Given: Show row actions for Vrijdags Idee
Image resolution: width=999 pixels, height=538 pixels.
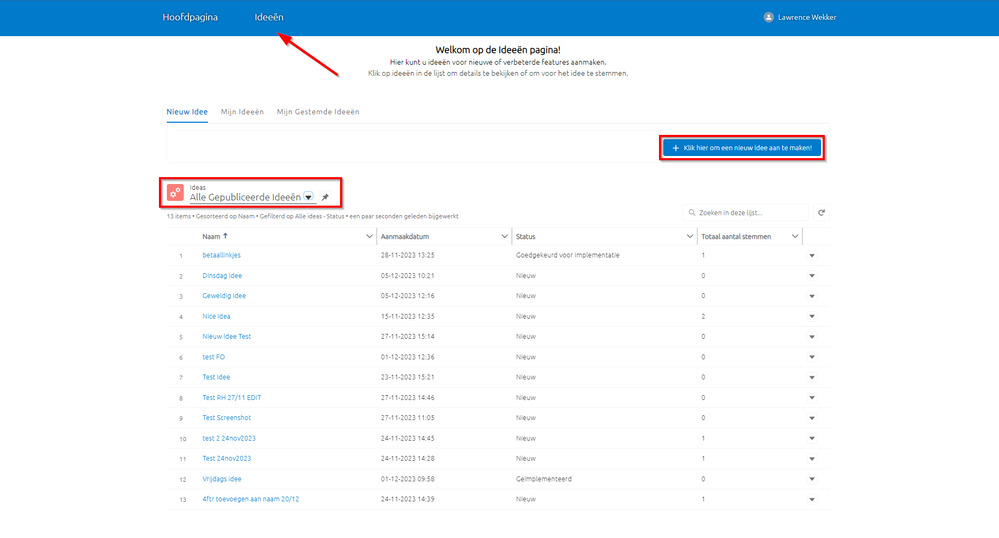Looking at the screenshot, I should [x=812, y=479].
